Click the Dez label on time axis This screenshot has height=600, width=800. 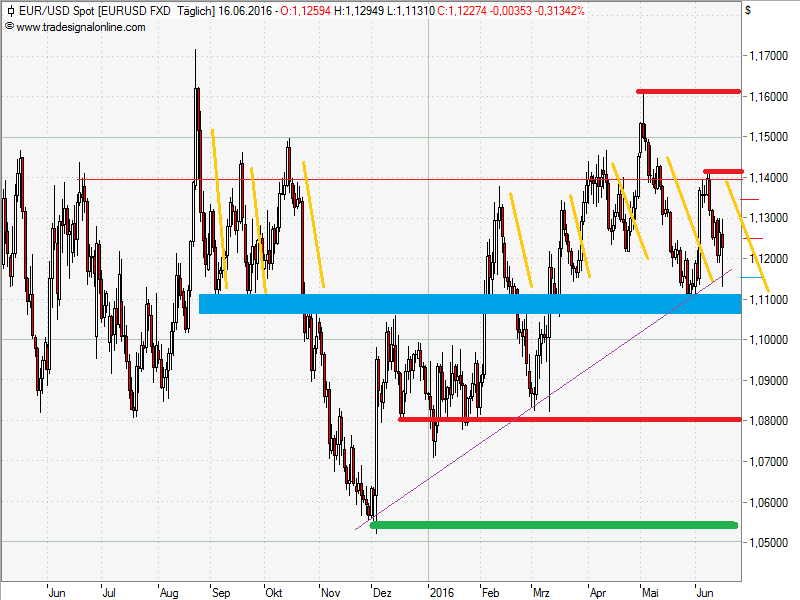tap(382, 593)
